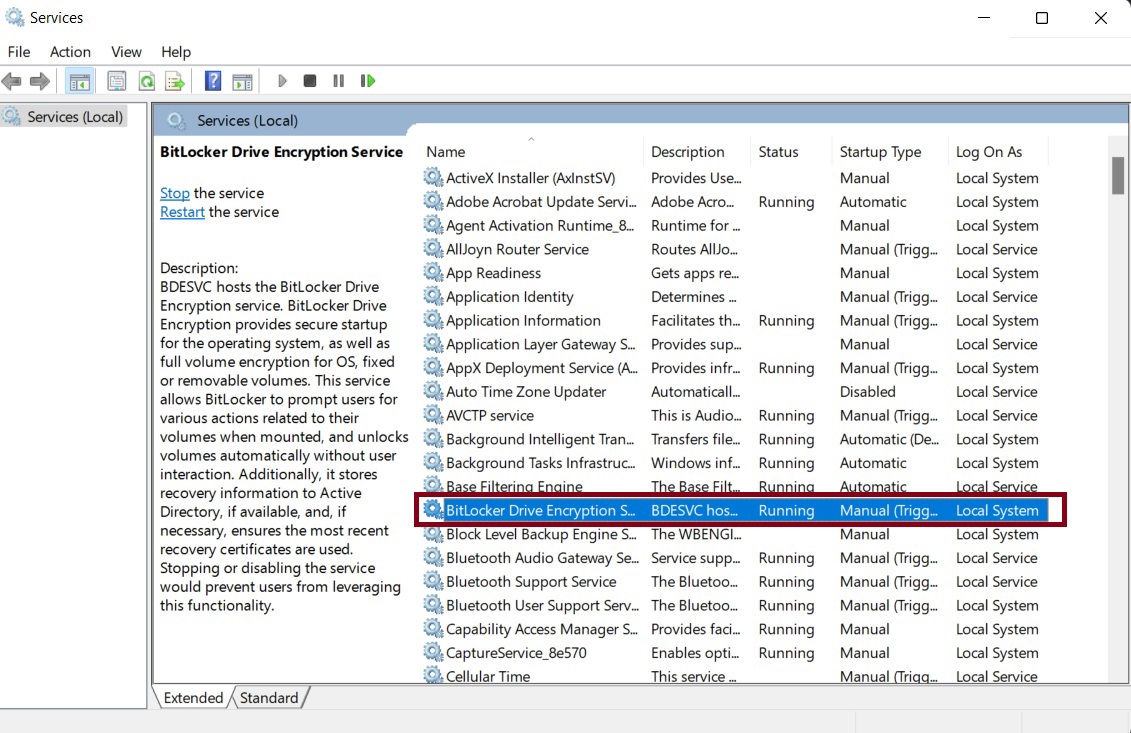
Task: Click the Back arrow toolbar icon
Action: click(x=12, y=81)
